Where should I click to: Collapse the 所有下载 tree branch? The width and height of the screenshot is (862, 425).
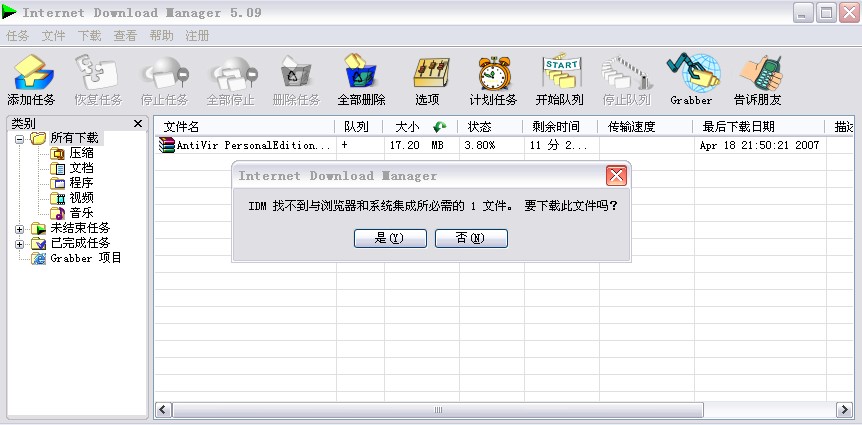(20, 139)
